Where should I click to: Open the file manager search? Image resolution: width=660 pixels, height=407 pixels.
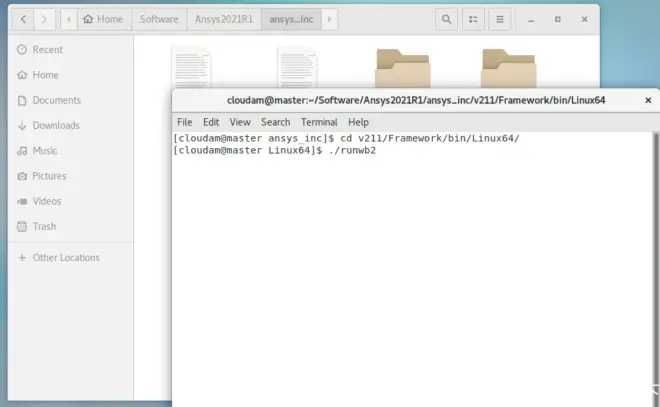point(447,19)
